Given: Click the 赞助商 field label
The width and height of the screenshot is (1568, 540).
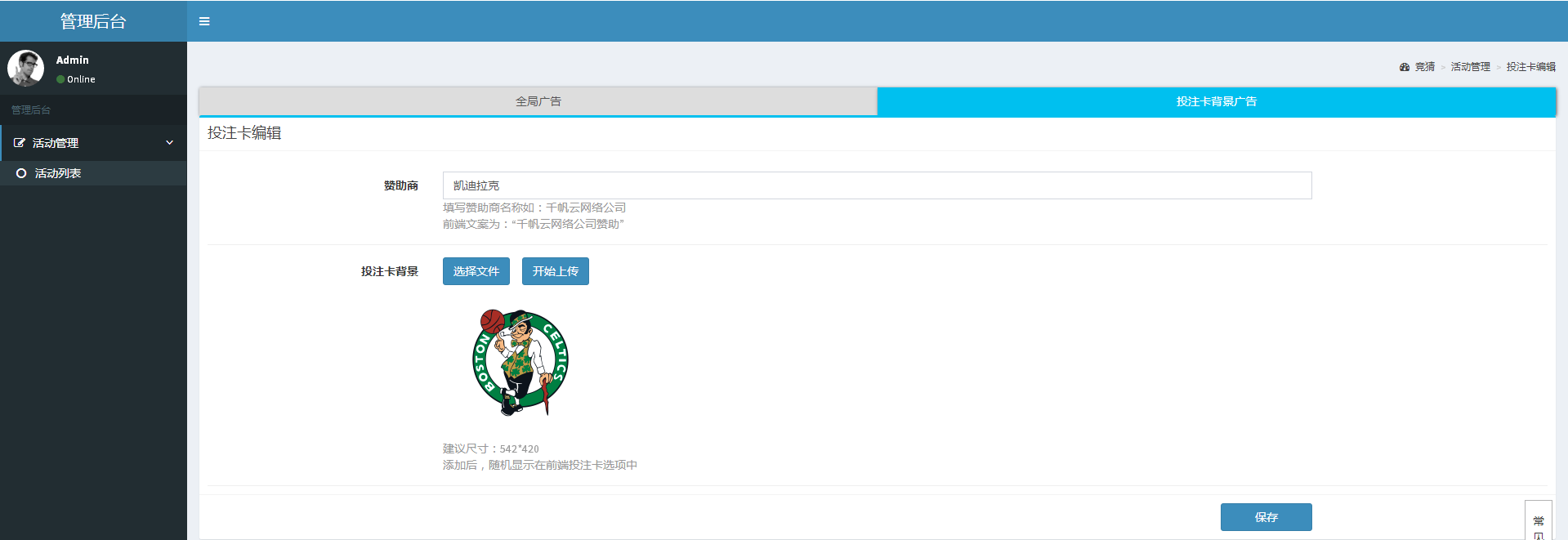Looking at the screenshot, I should click(x=401, y=185).
